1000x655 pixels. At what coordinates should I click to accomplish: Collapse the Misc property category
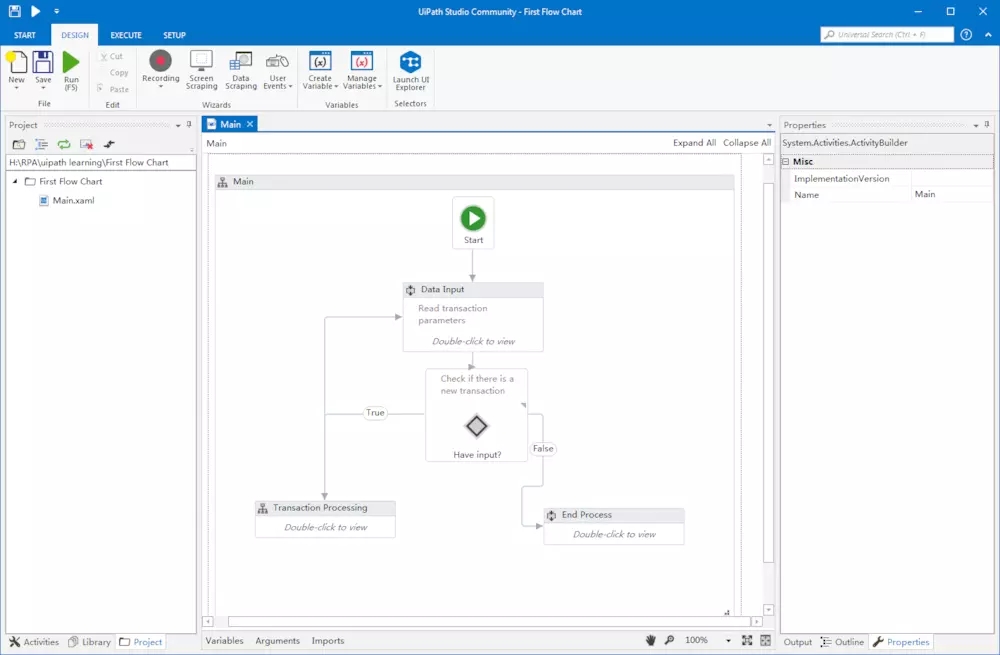(786, 162)
